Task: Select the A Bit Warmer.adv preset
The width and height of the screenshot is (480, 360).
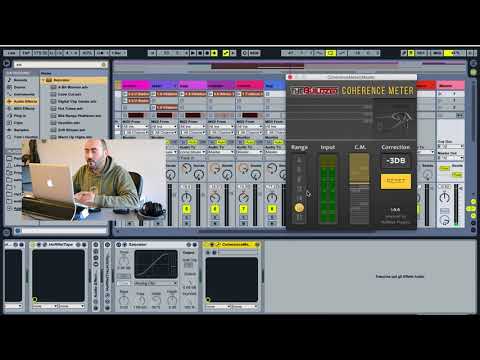Action: click(73, 87)
